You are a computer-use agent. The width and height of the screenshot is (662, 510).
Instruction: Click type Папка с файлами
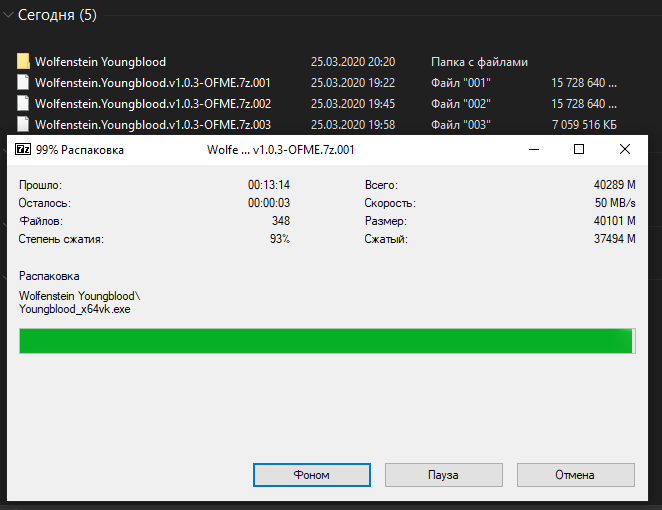(x=479, y=62)
